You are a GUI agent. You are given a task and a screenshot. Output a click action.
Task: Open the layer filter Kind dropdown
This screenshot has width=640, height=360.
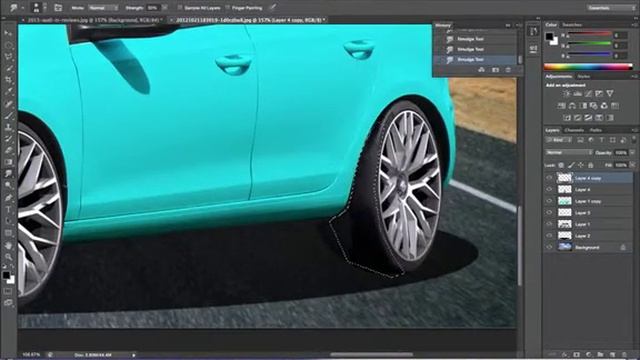tap(558, 140)
